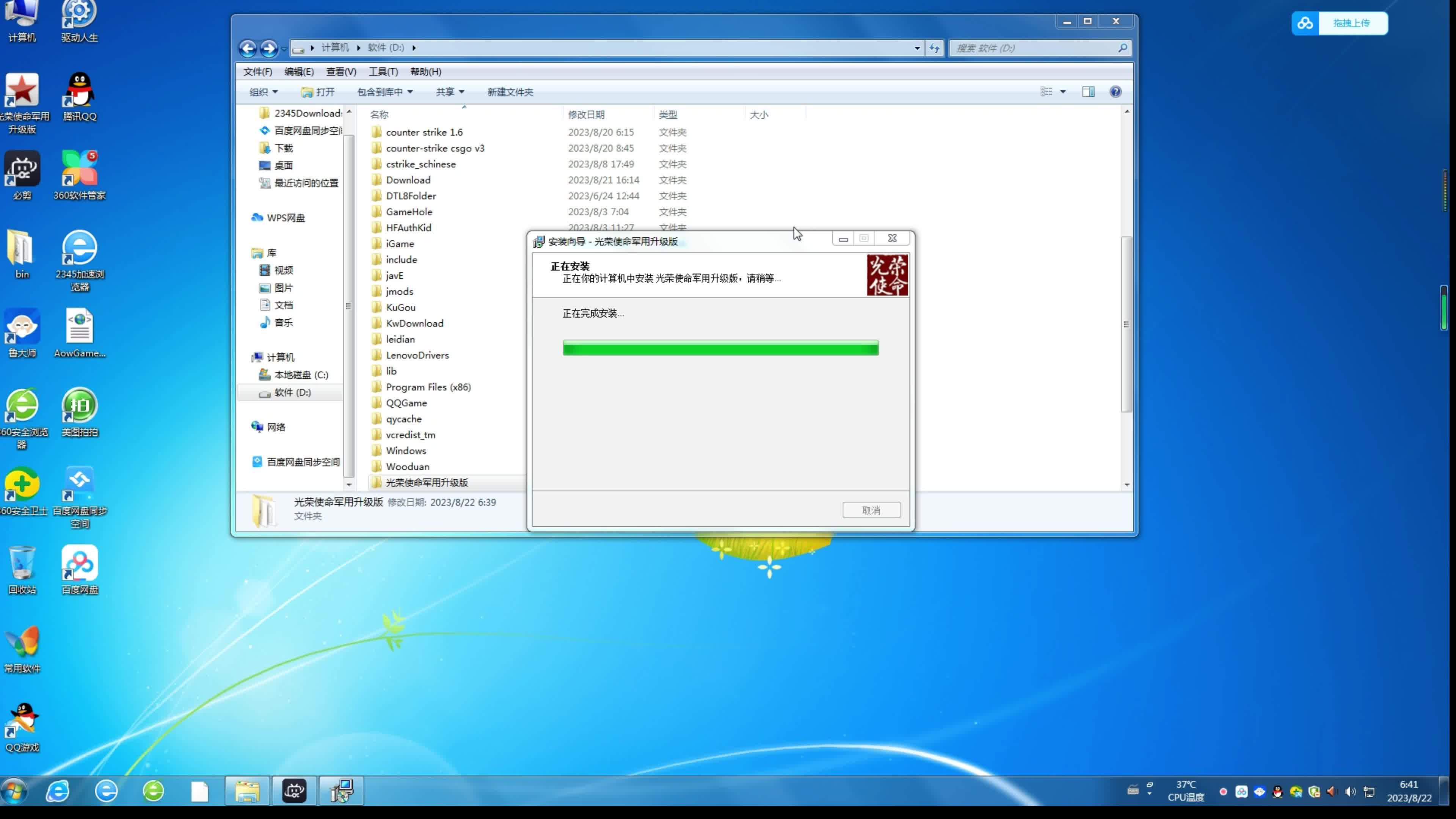Open the Windows Start button
The image size is (1456, 819).
coord(15,791)
